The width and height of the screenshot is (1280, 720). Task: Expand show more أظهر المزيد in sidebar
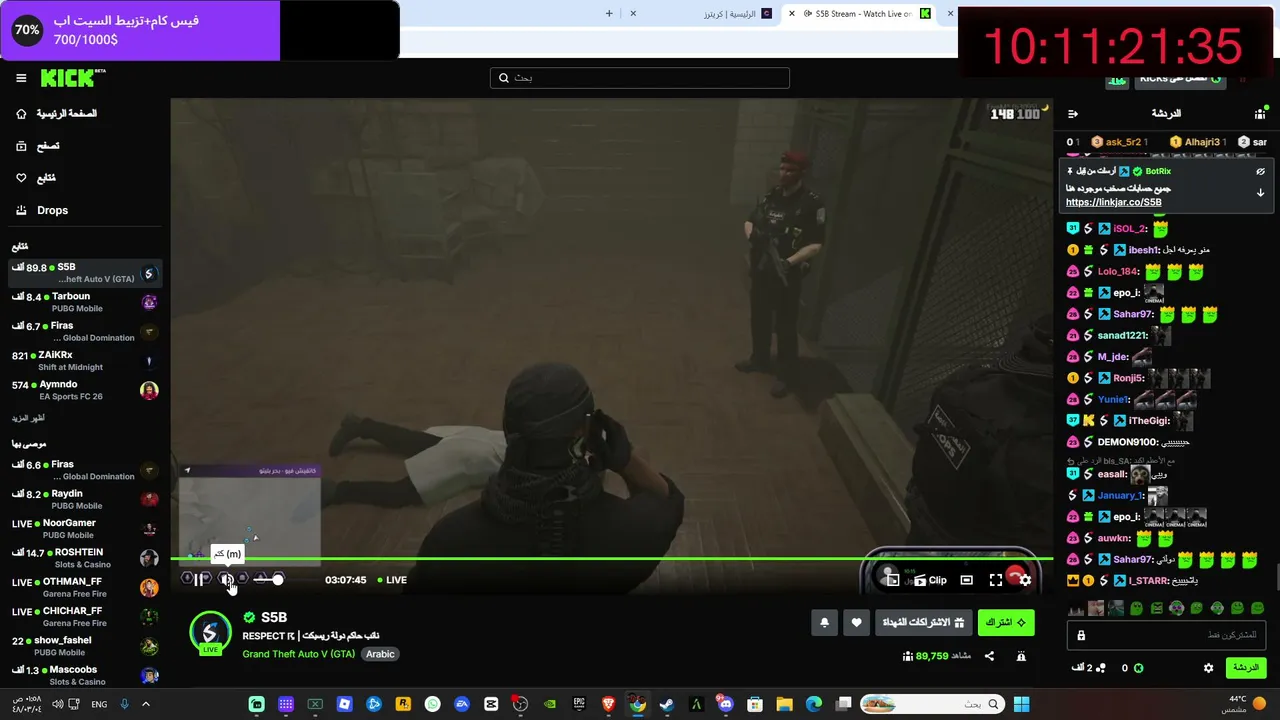[x=29, y=418]
